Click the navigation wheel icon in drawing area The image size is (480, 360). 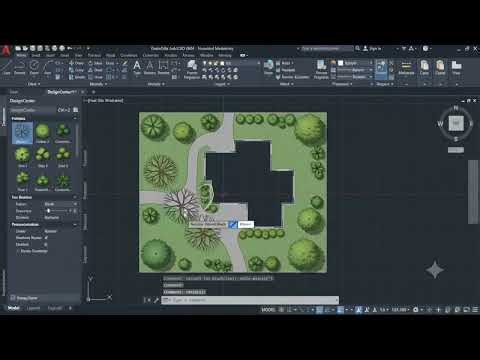click(x=435, y=269)
